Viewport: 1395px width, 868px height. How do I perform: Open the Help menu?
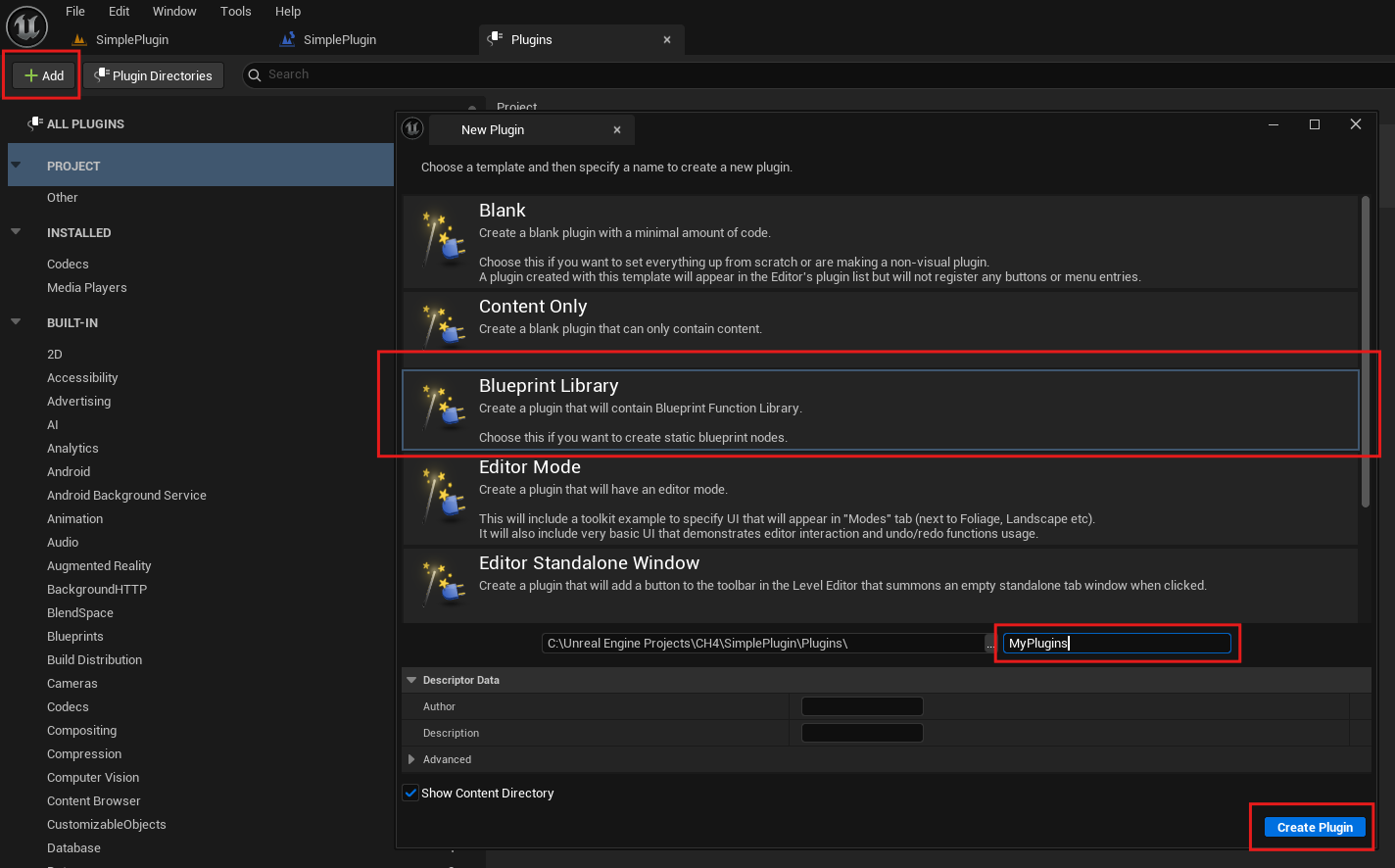click(x=288, y=11)
